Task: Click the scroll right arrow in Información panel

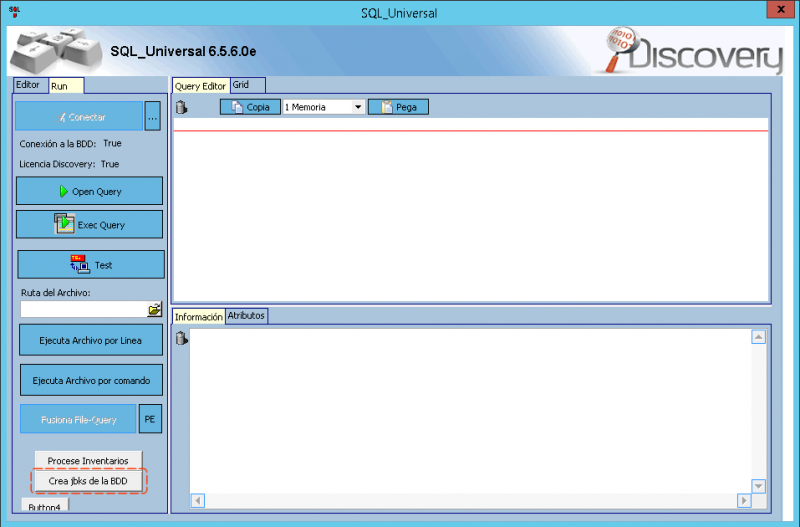Action: [744, 500]
